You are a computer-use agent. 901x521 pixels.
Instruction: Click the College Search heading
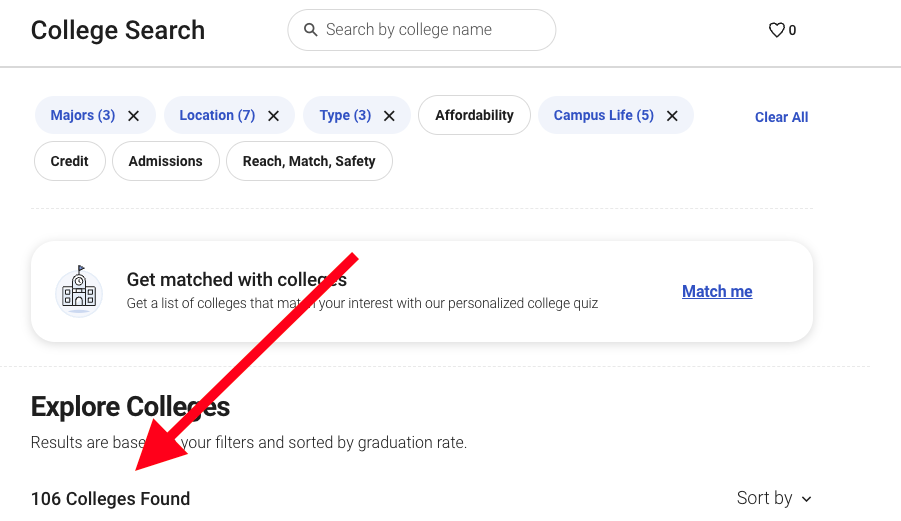(x=118, y=30)
